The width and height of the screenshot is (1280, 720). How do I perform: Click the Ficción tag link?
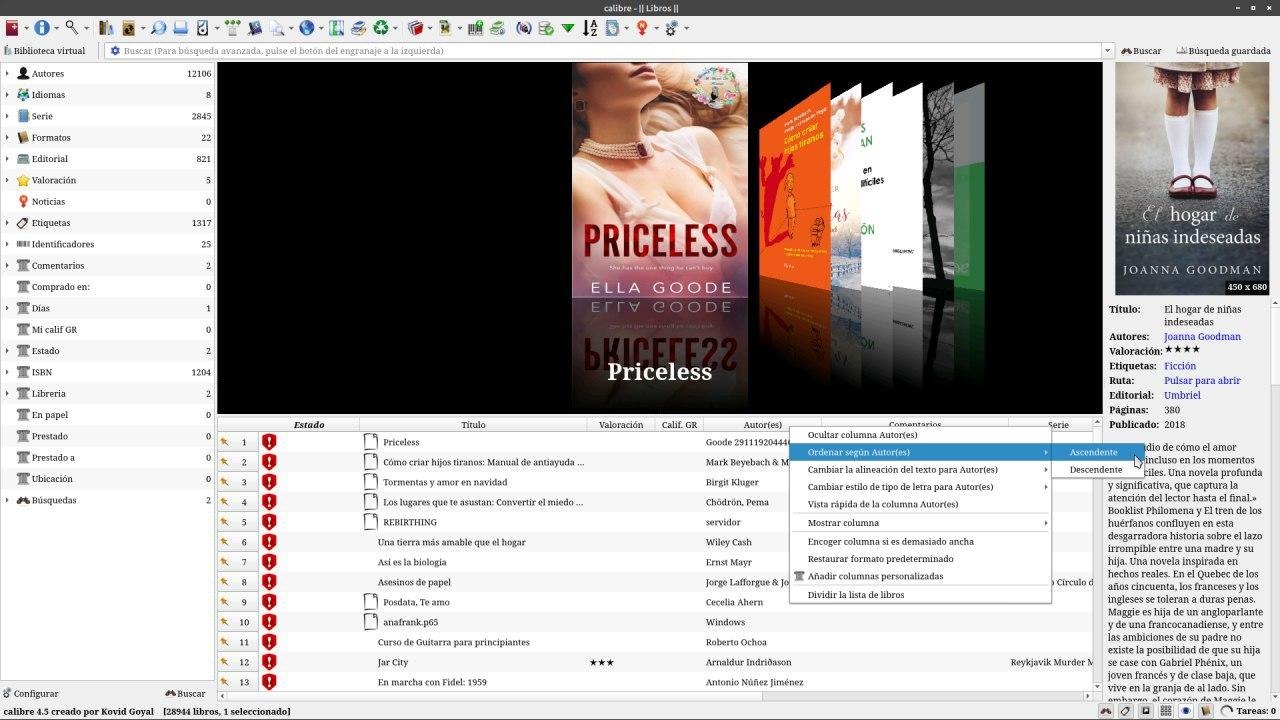1180,366
